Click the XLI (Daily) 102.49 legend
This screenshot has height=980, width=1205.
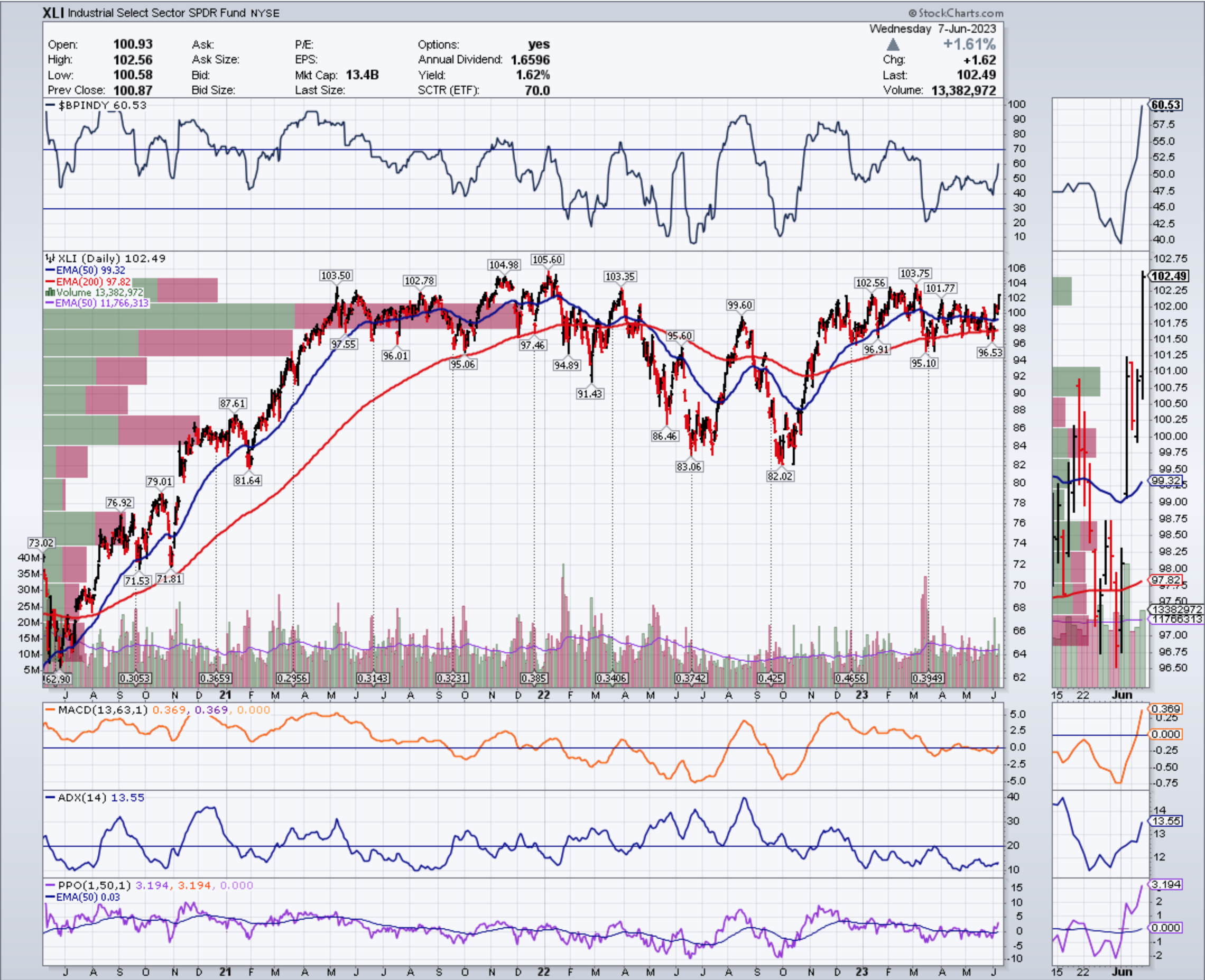pyautogui.click(x=106, y=258)
